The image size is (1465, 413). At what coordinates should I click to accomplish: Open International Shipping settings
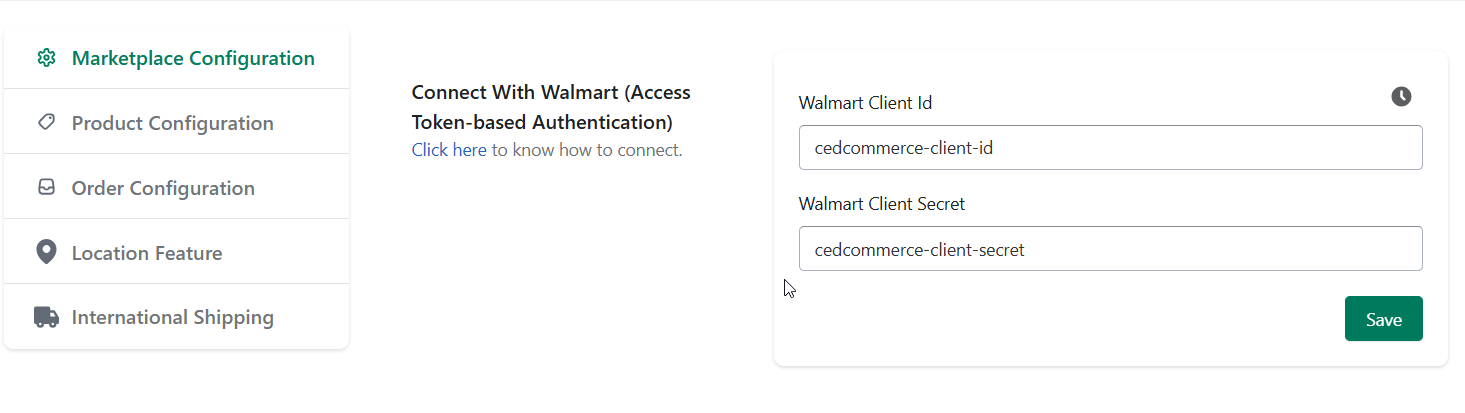177,317
